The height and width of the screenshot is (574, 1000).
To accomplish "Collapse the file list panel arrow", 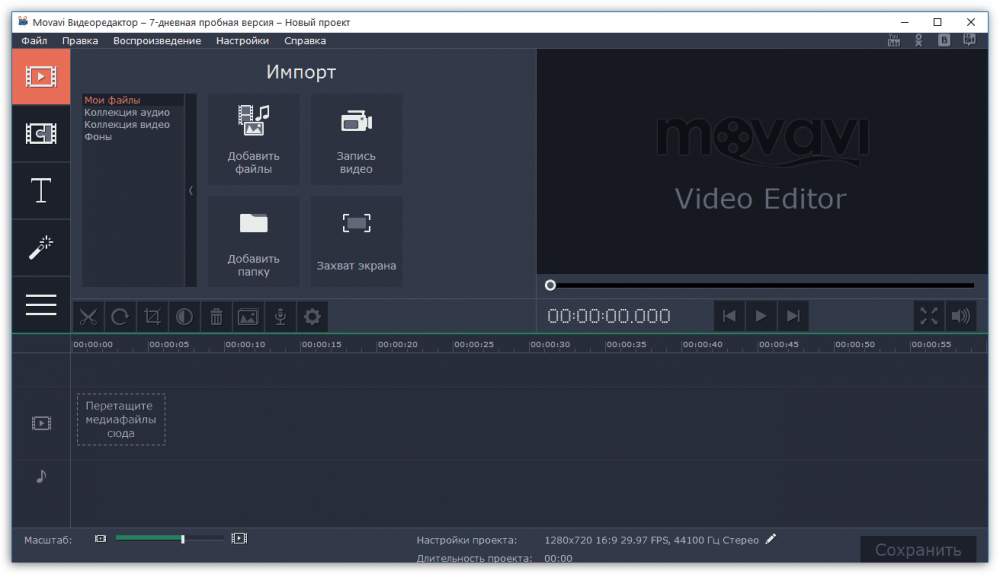I will [191, 190].
